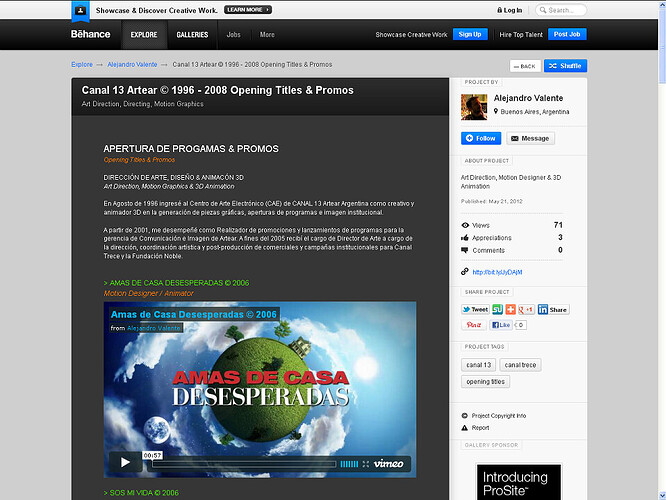666x500 pixels.
Task: Share on LinkedIn
Action: pyautogui.click(x=553, y=310)
